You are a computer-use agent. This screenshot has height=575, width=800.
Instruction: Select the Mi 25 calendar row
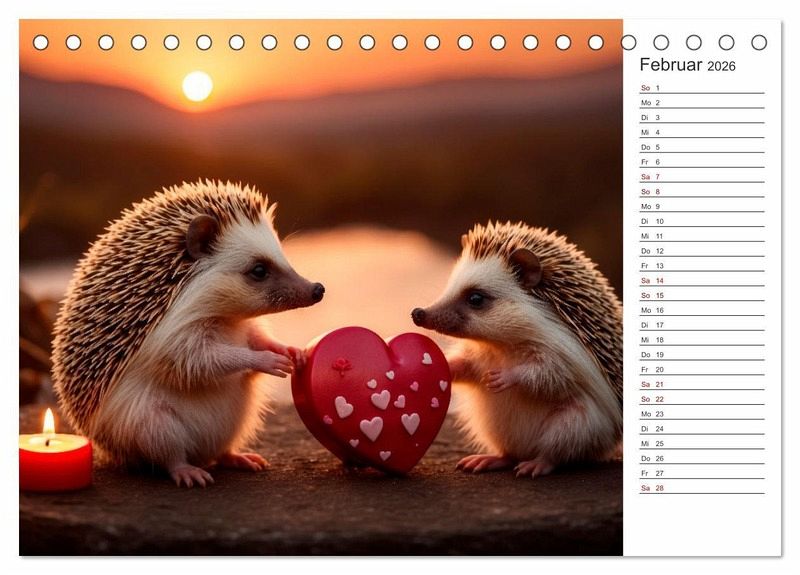(x=702, y=443)
